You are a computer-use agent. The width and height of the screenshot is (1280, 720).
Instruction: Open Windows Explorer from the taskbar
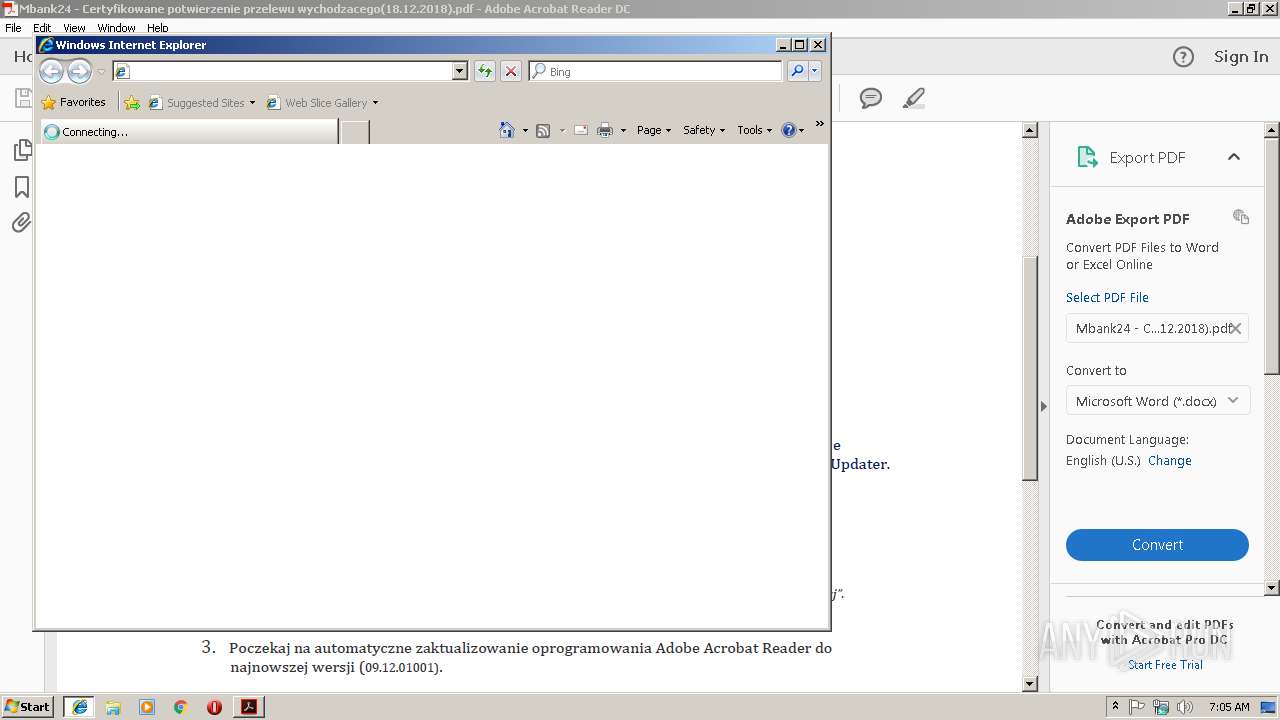pos(113,707)
